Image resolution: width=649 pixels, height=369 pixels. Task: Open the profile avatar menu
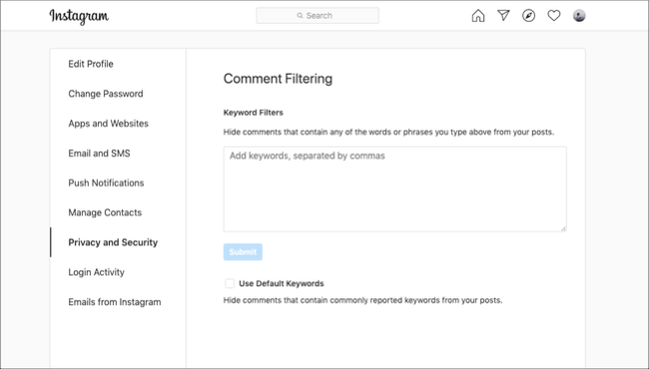(x=579, y=16)
